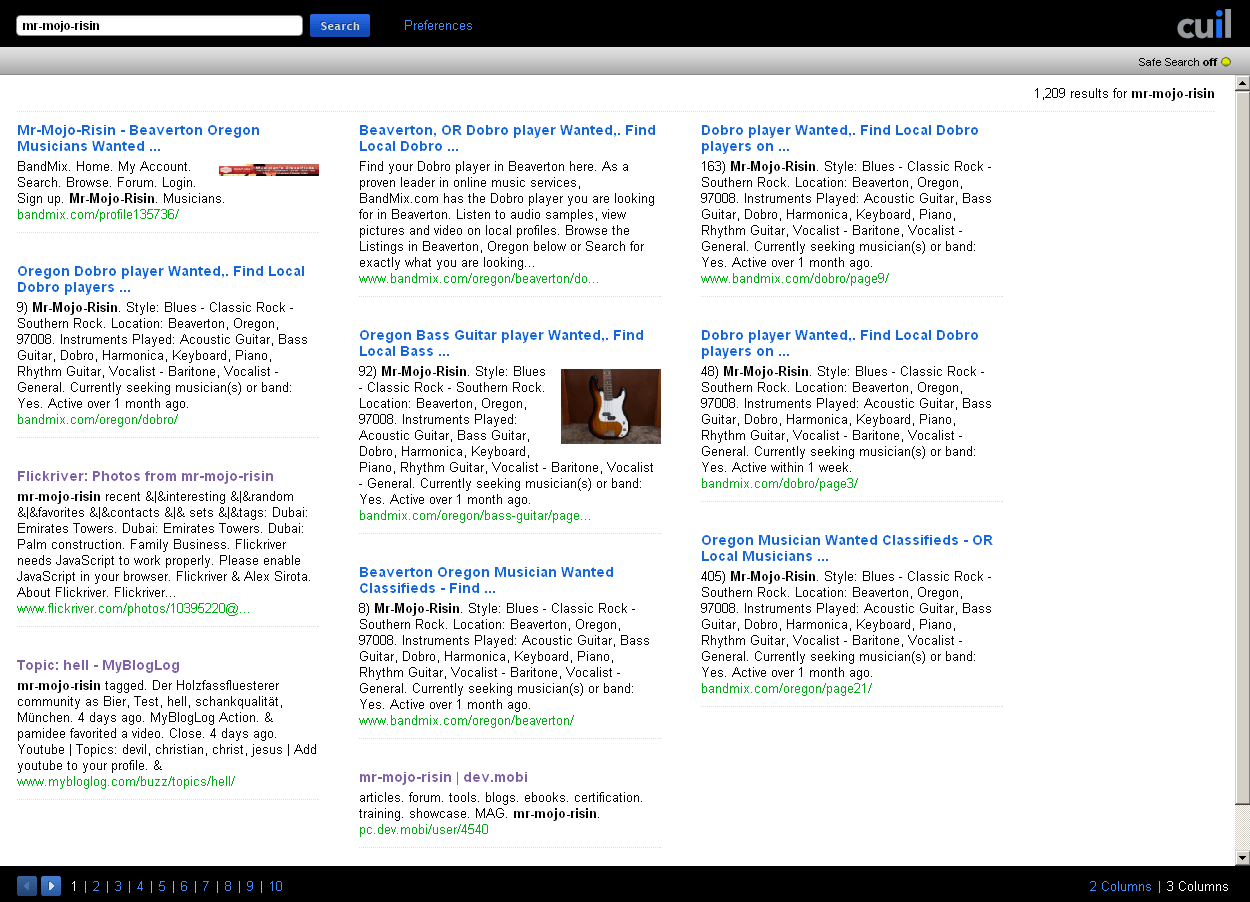Go to results page 10
Image resolution: width=1250 pixels, height=902 pixels.
point(275,886)
